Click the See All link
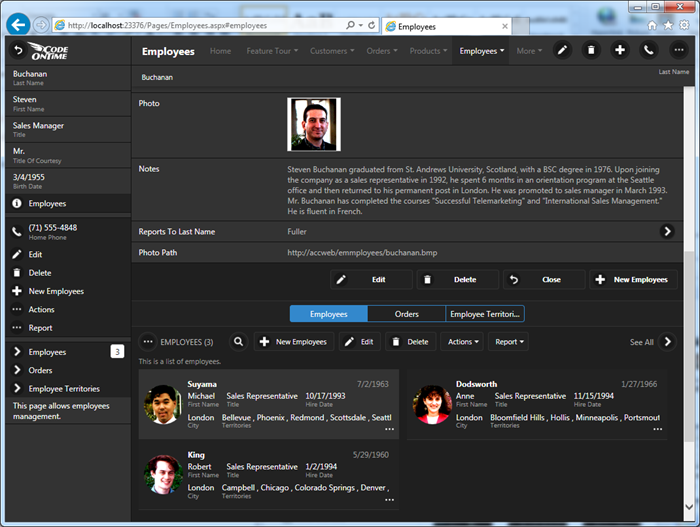The height and width of the screenshot is (527, 700). 641,342
